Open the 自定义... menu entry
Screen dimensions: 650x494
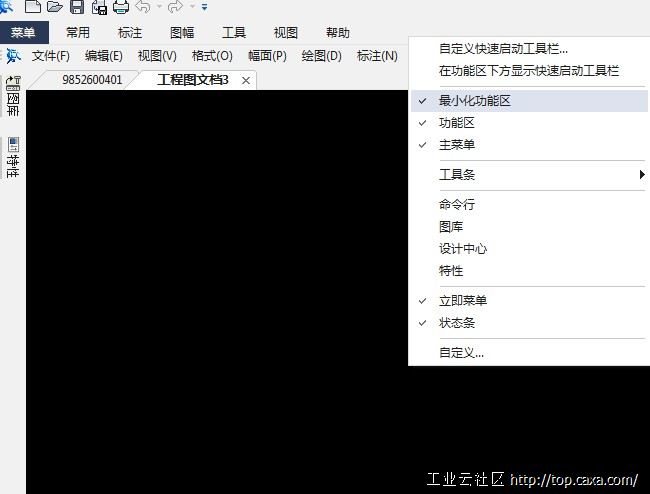pyautogui.click(x=529, y=353)
